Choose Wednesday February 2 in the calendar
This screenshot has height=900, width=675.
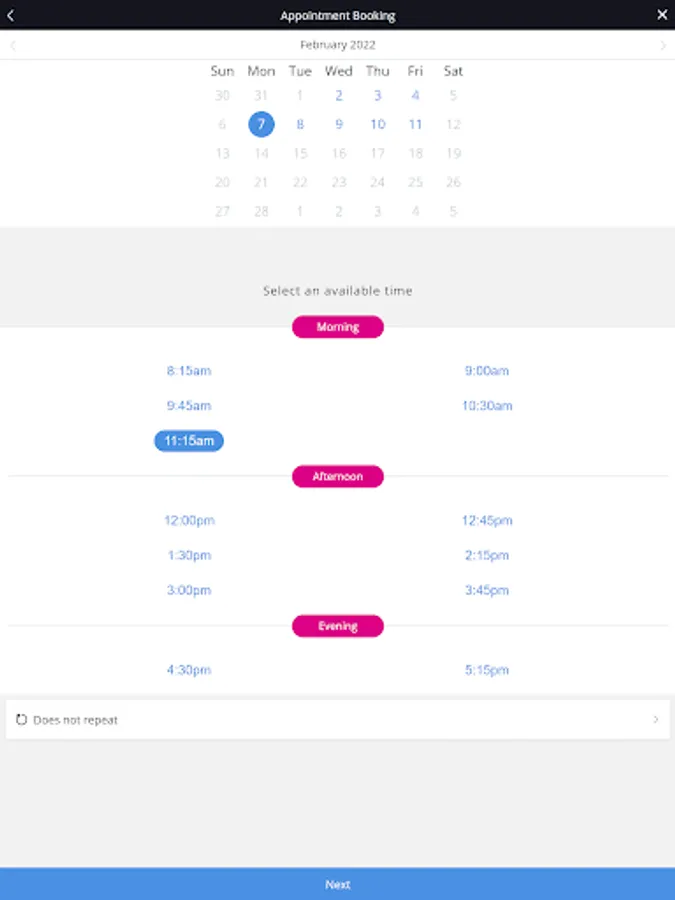338,95
